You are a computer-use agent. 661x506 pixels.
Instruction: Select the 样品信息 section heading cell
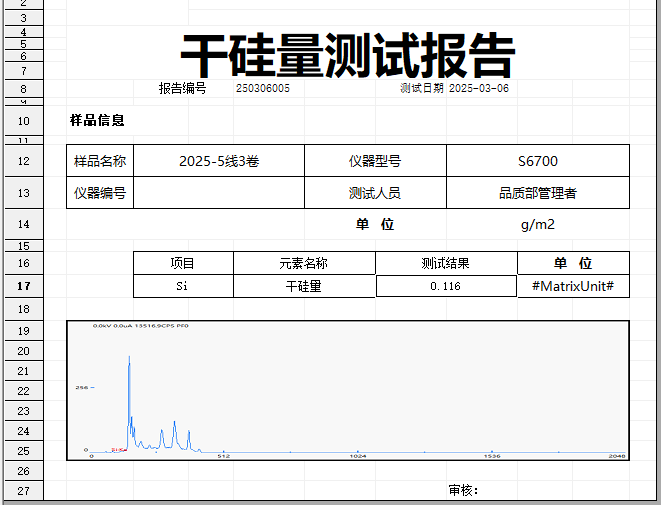[97, 121]
